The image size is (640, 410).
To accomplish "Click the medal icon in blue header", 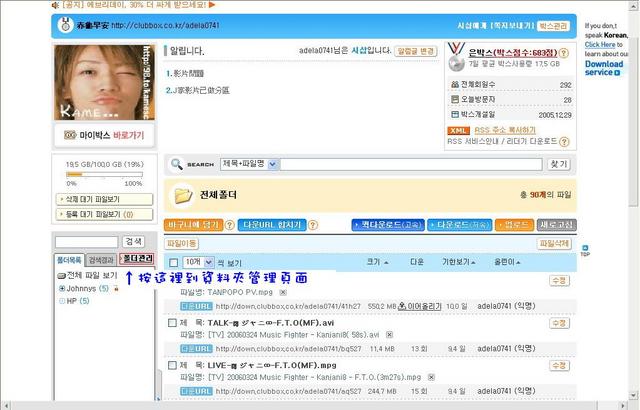I will pos(65,25).
